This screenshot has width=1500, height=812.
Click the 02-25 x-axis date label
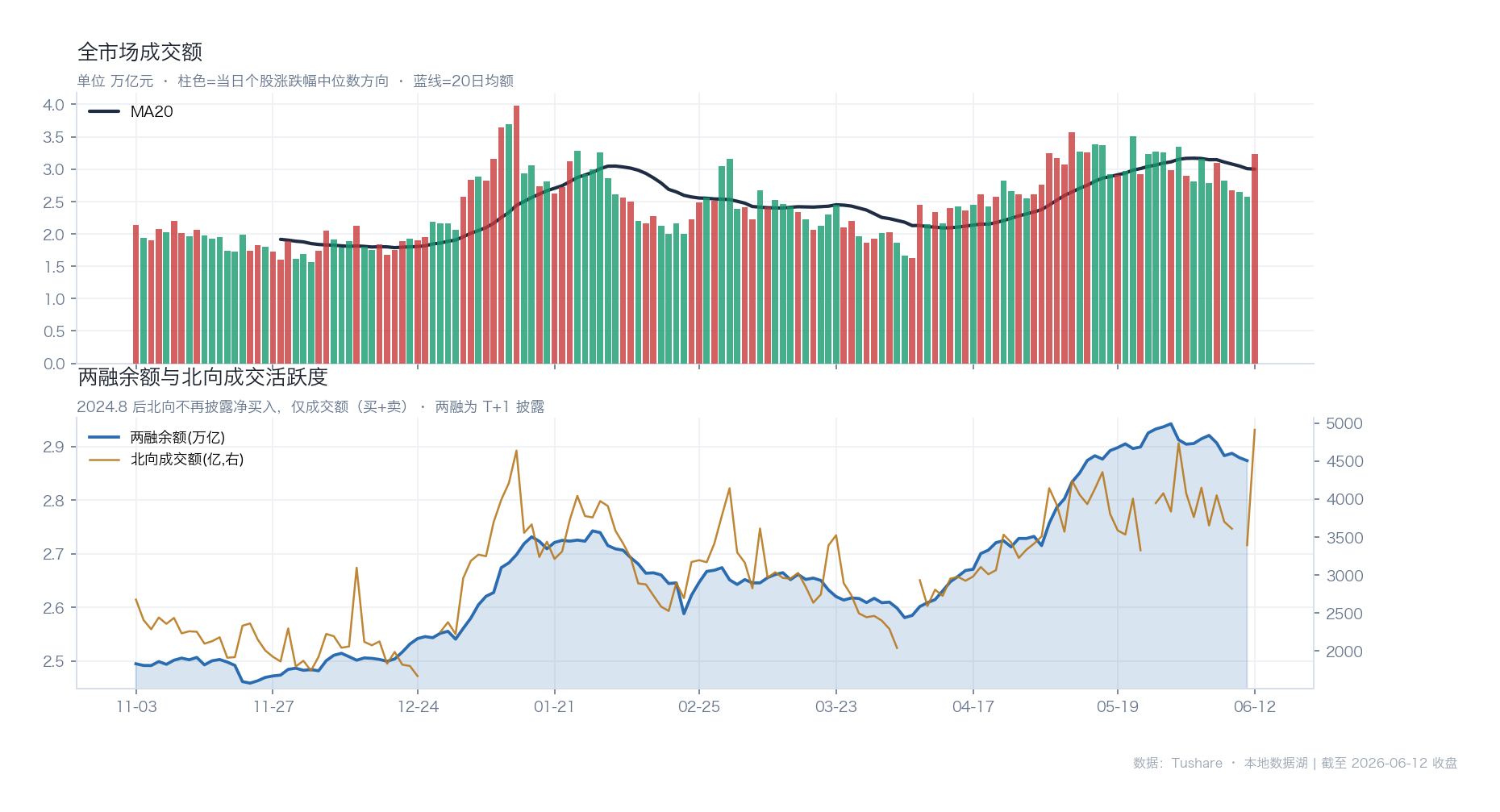[x=699, y=706]
